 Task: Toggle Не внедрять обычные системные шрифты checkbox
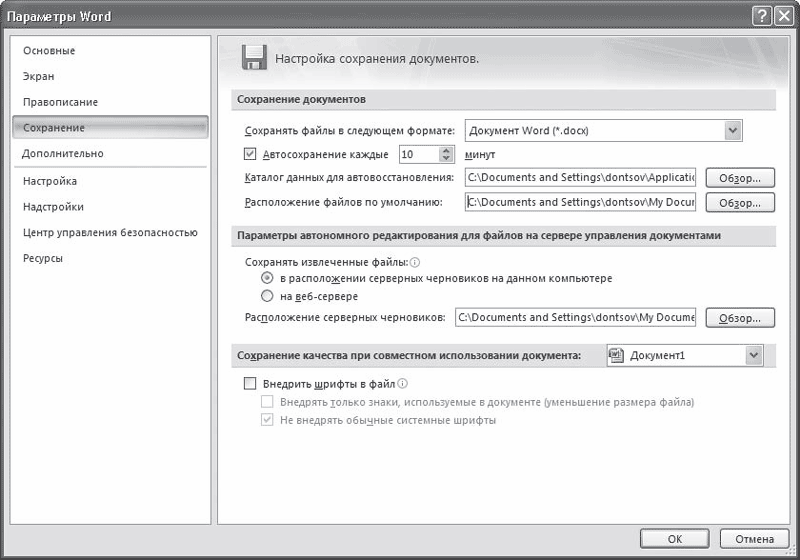click(267, 420)
